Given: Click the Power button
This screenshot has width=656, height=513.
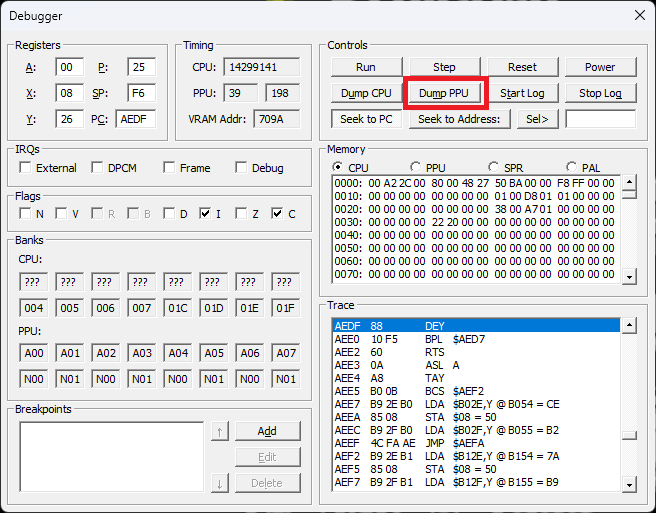Looking at the screenshot, I should (x=600, y=67).
